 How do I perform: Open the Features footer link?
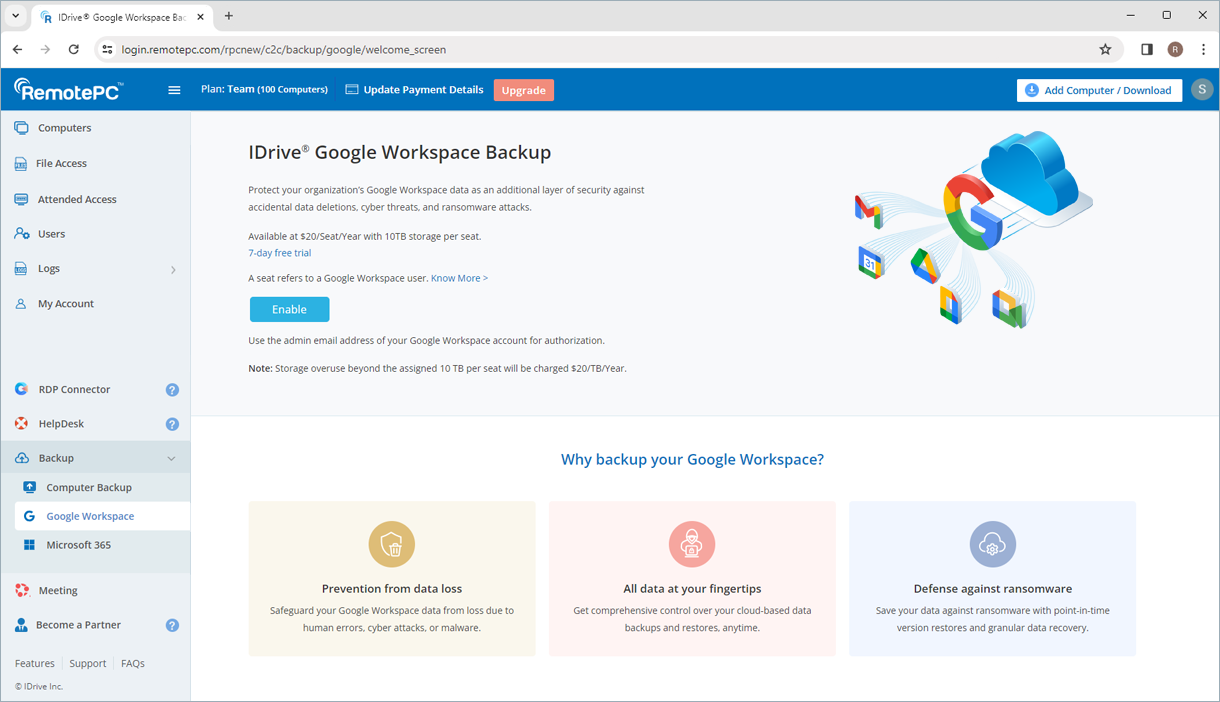(35, 663)
